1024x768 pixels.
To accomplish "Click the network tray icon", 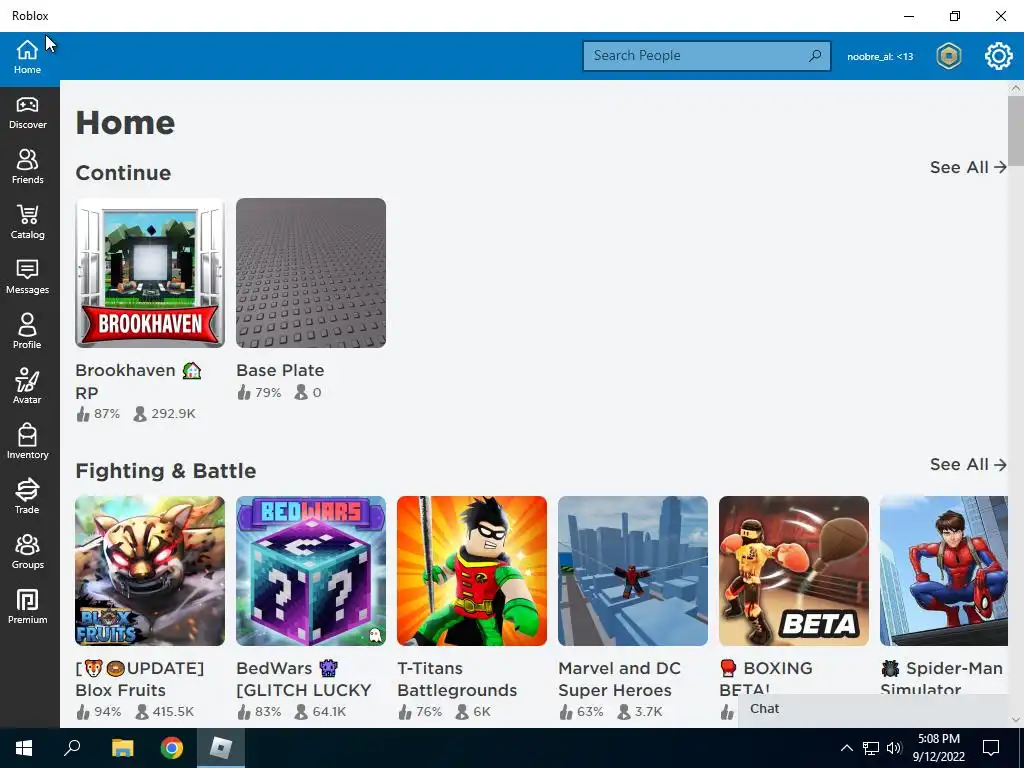I will click(x=871, y=748).
